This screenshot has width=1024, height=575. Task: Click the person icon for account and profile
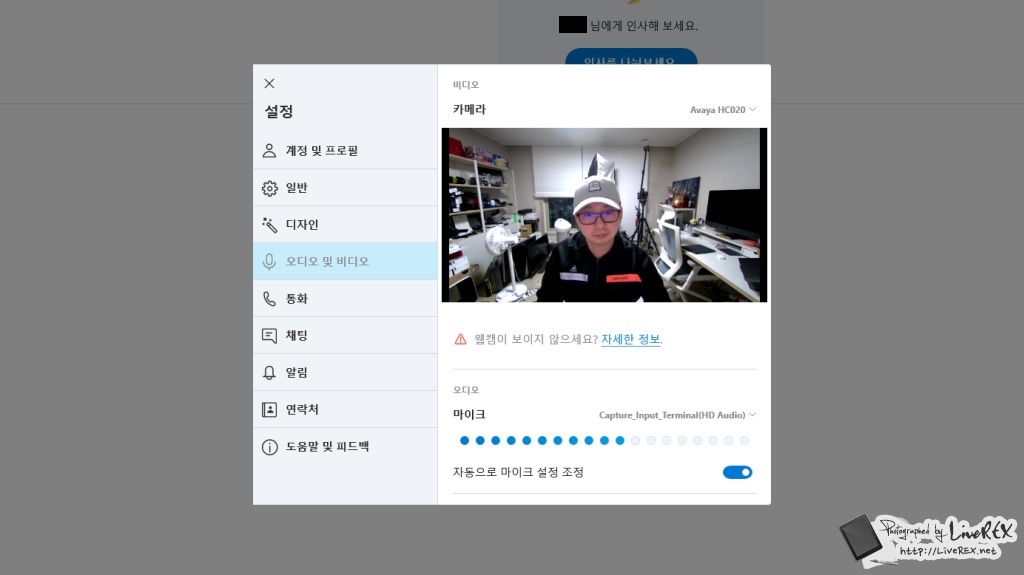click(269, 150)
